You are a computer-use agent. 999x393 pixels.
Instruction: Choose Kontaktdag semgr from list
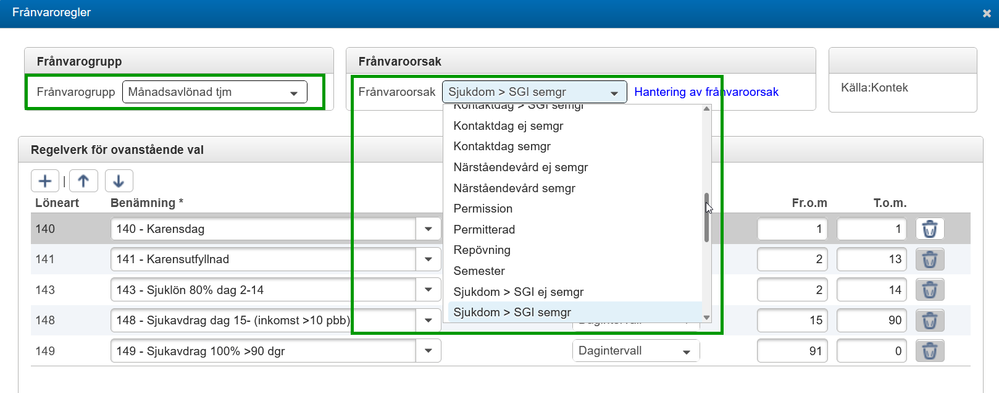[575, 146]
